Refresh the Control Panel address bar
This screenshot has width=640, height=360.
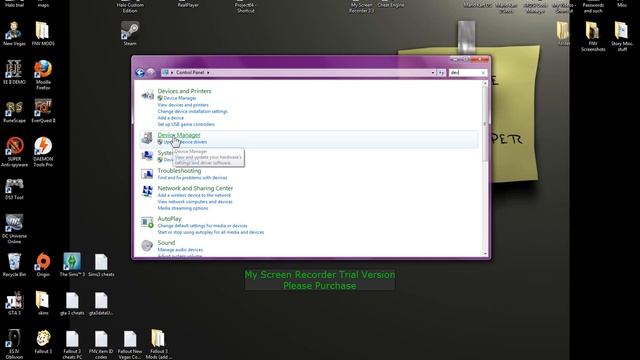(x=441, y=73)
